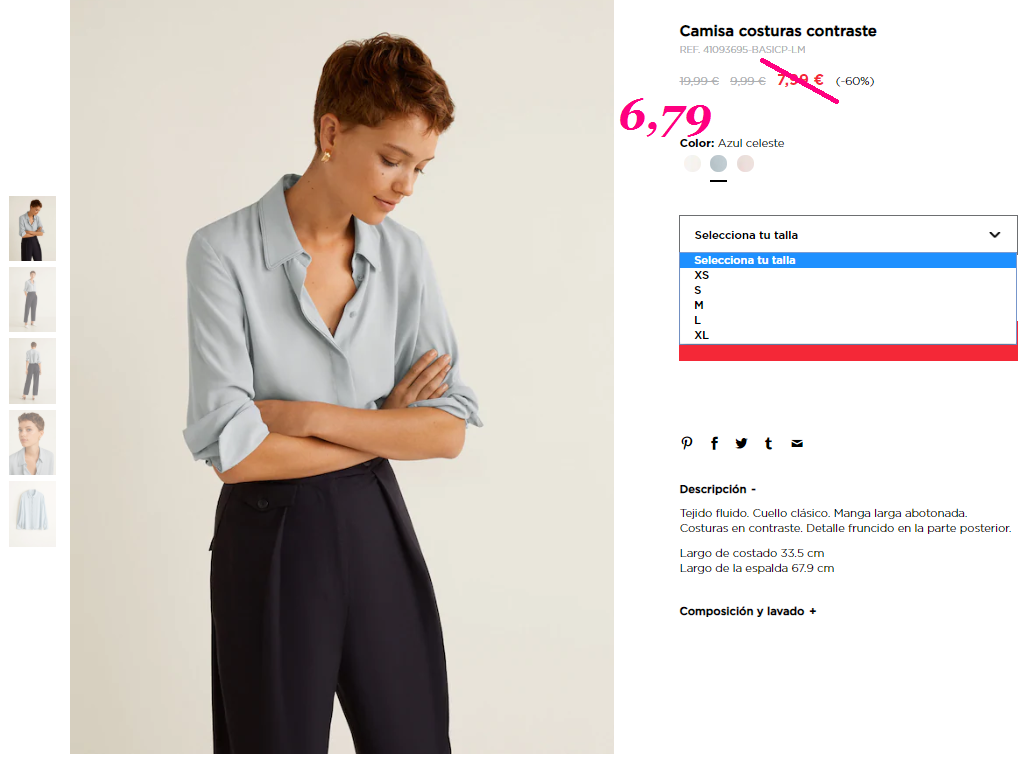Click the Twitter share icon
This screenshot has height=759, width=1020.
click(742, 444)
